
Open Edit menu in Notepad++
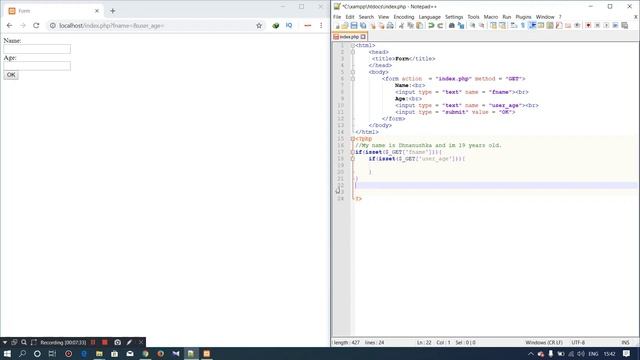[x=350, y=17]
